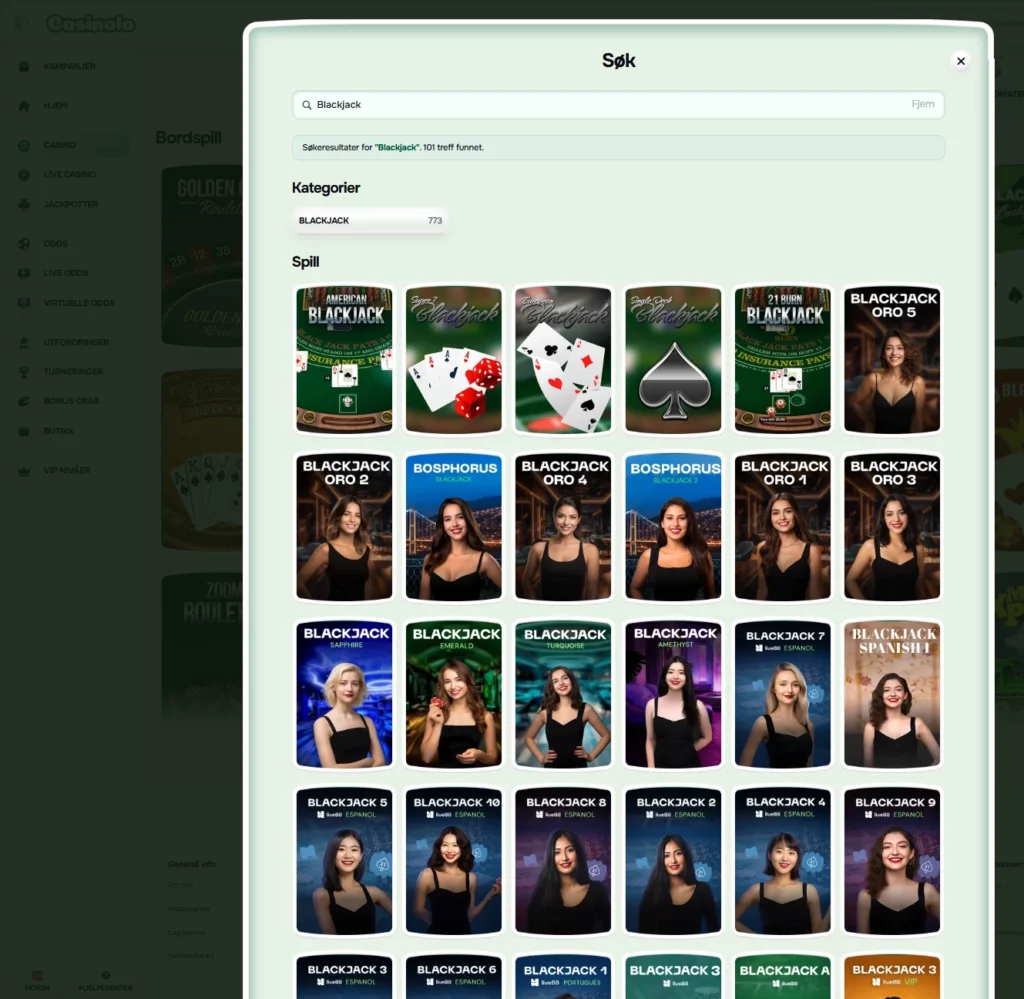The height and width of the screenshot is (999, 1024).
Task: Open the Blackjack game with red dice
Action: point(454,360)
